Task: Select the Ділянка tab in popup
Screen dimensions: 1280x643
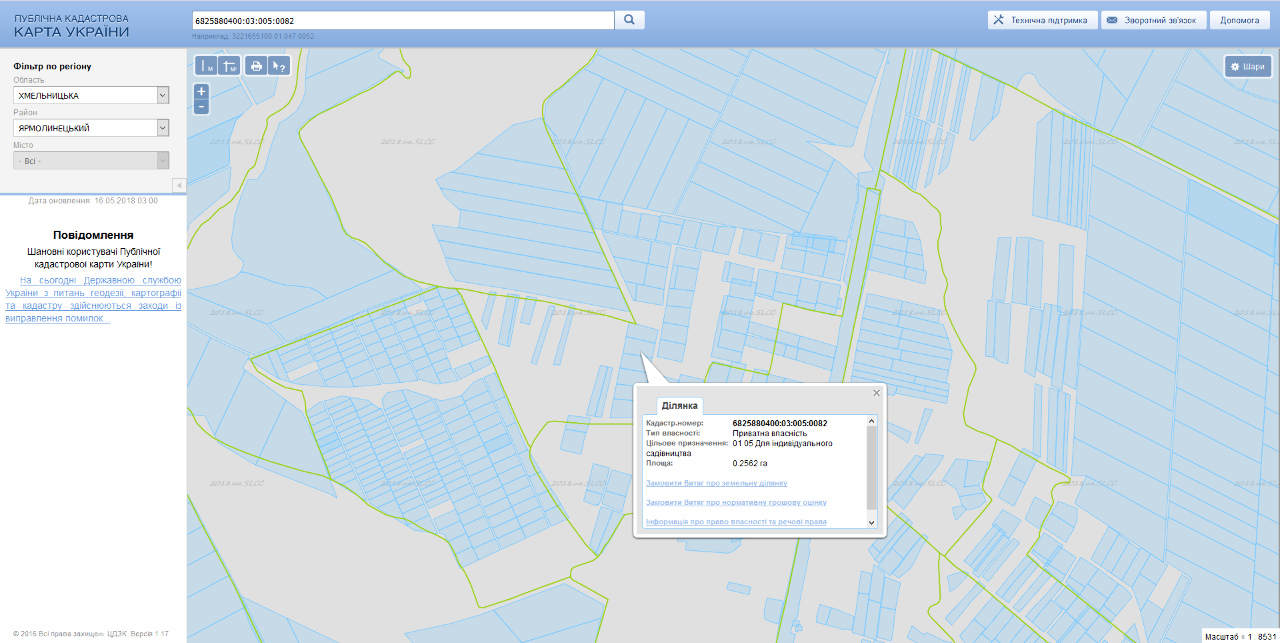Action: pos(680,405)
